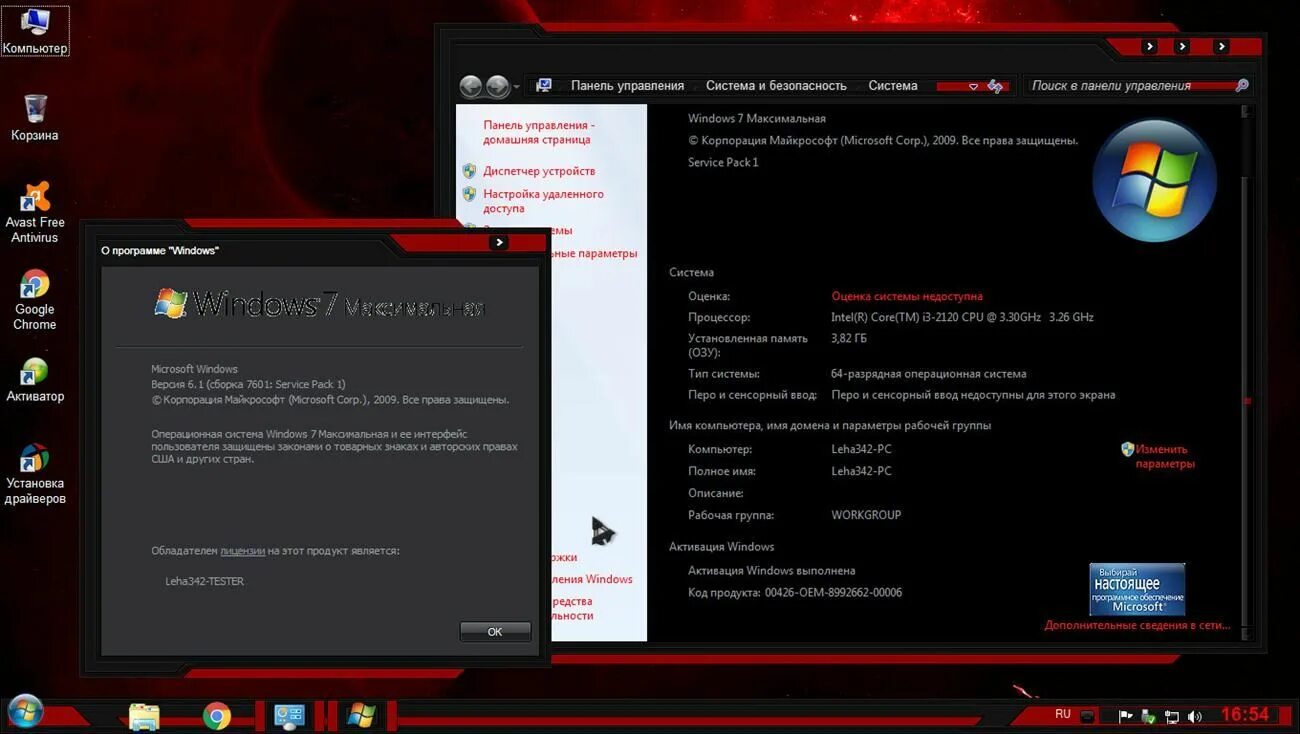Viewport: 1300px width, 734px height.
Task: Open Дополнительные сведения в сети link
Action: [x=1138, y=625]
